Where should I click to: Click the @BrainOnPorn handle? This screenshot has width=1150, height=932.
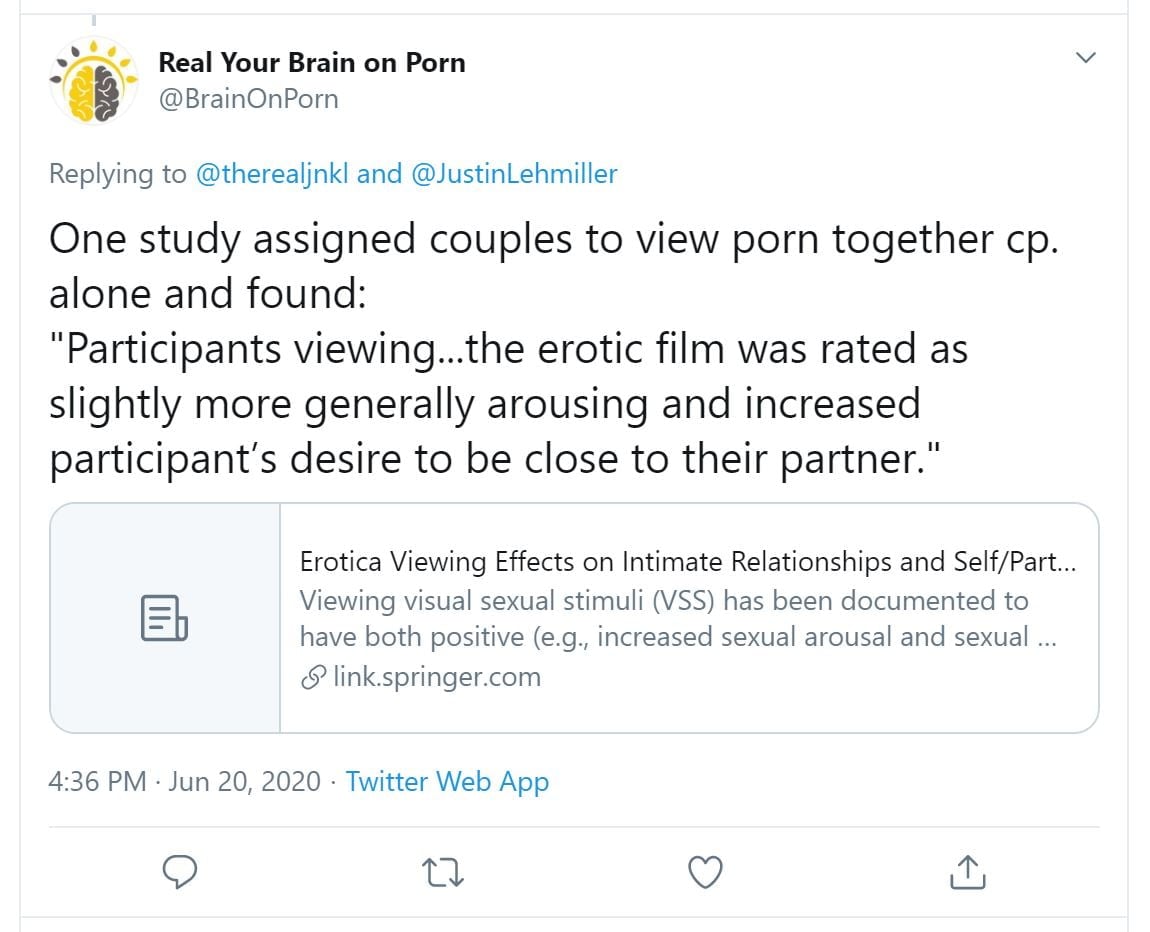tap(248, 99)
